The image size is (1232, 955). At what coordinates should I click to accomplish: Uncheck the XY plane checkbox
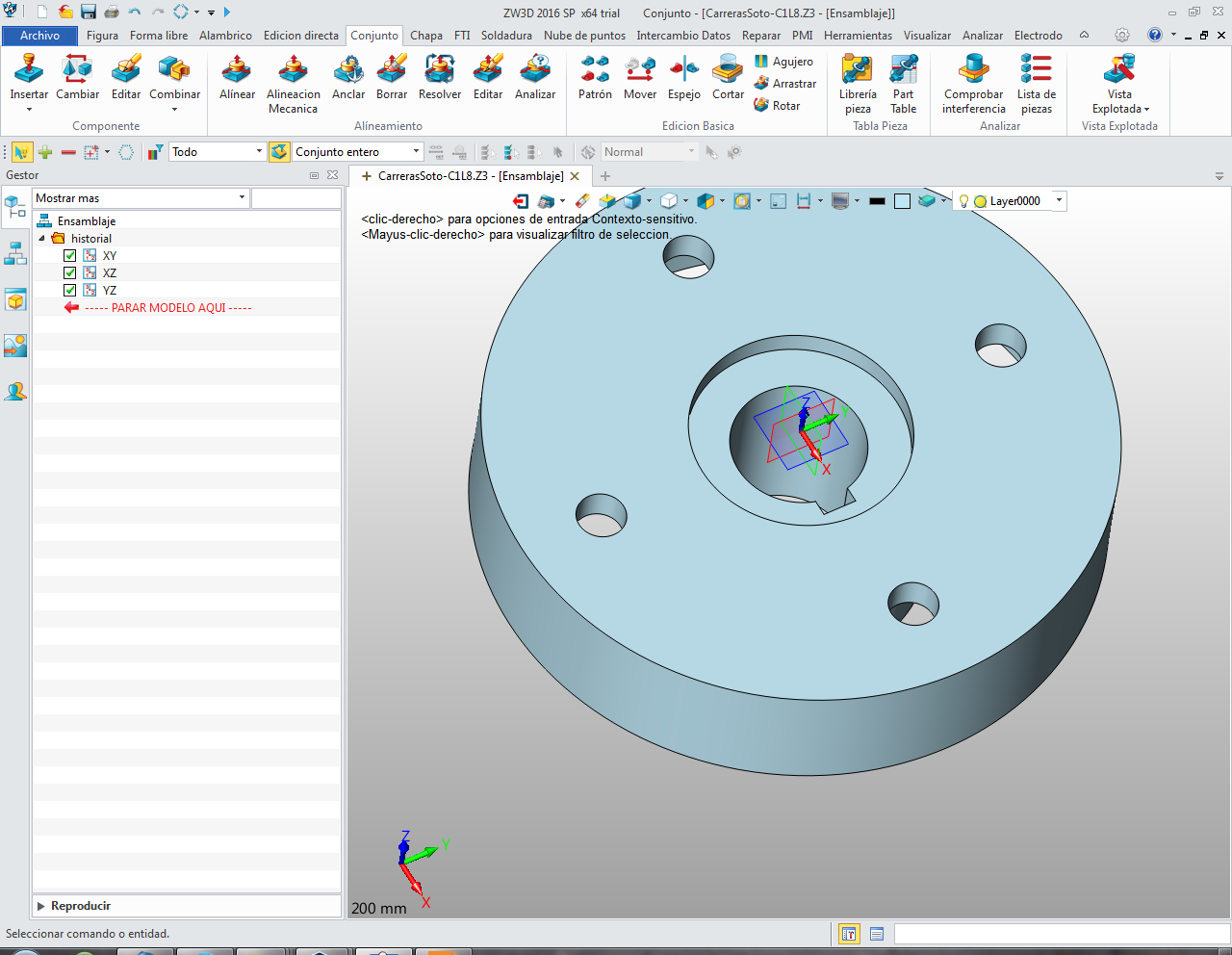69,255
